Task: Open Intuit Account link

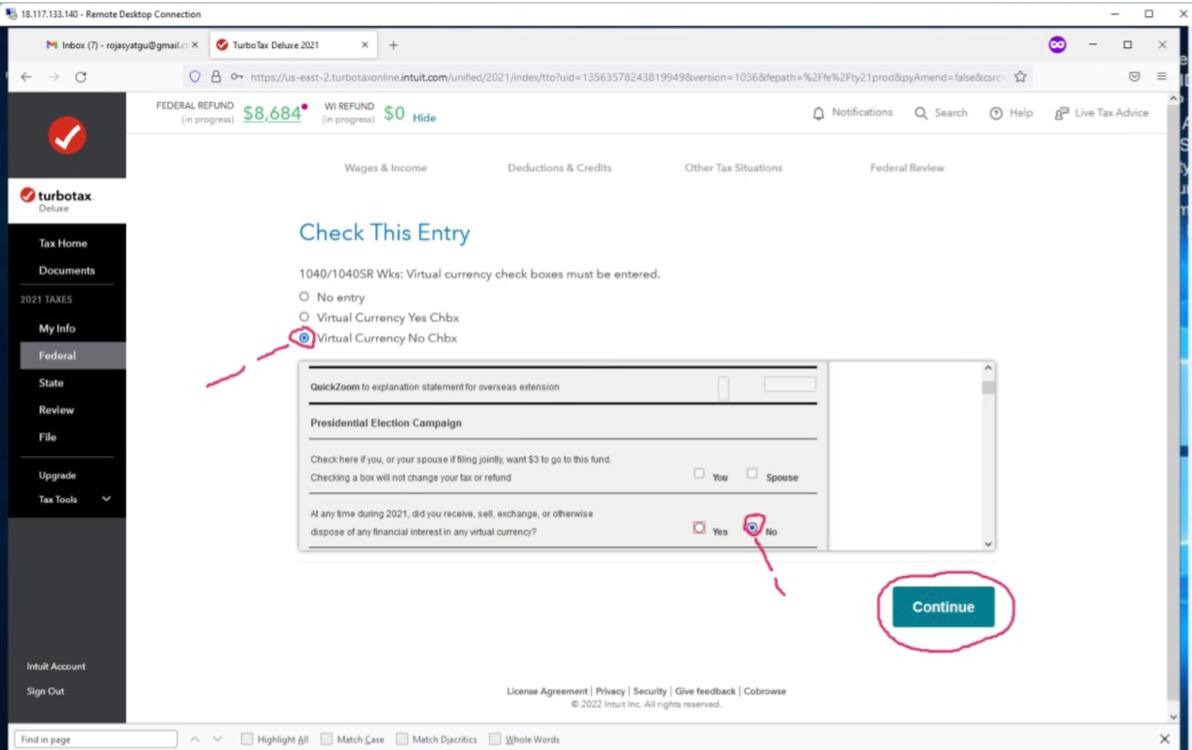Action: 56,666
